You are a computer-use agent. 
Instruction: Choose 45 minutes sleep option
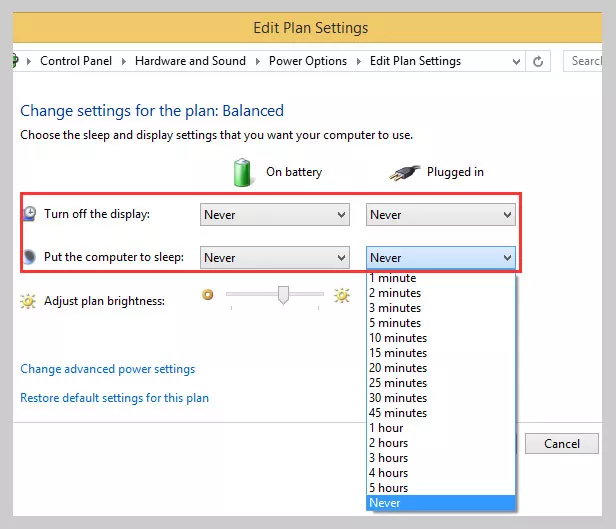pos(440,413)
